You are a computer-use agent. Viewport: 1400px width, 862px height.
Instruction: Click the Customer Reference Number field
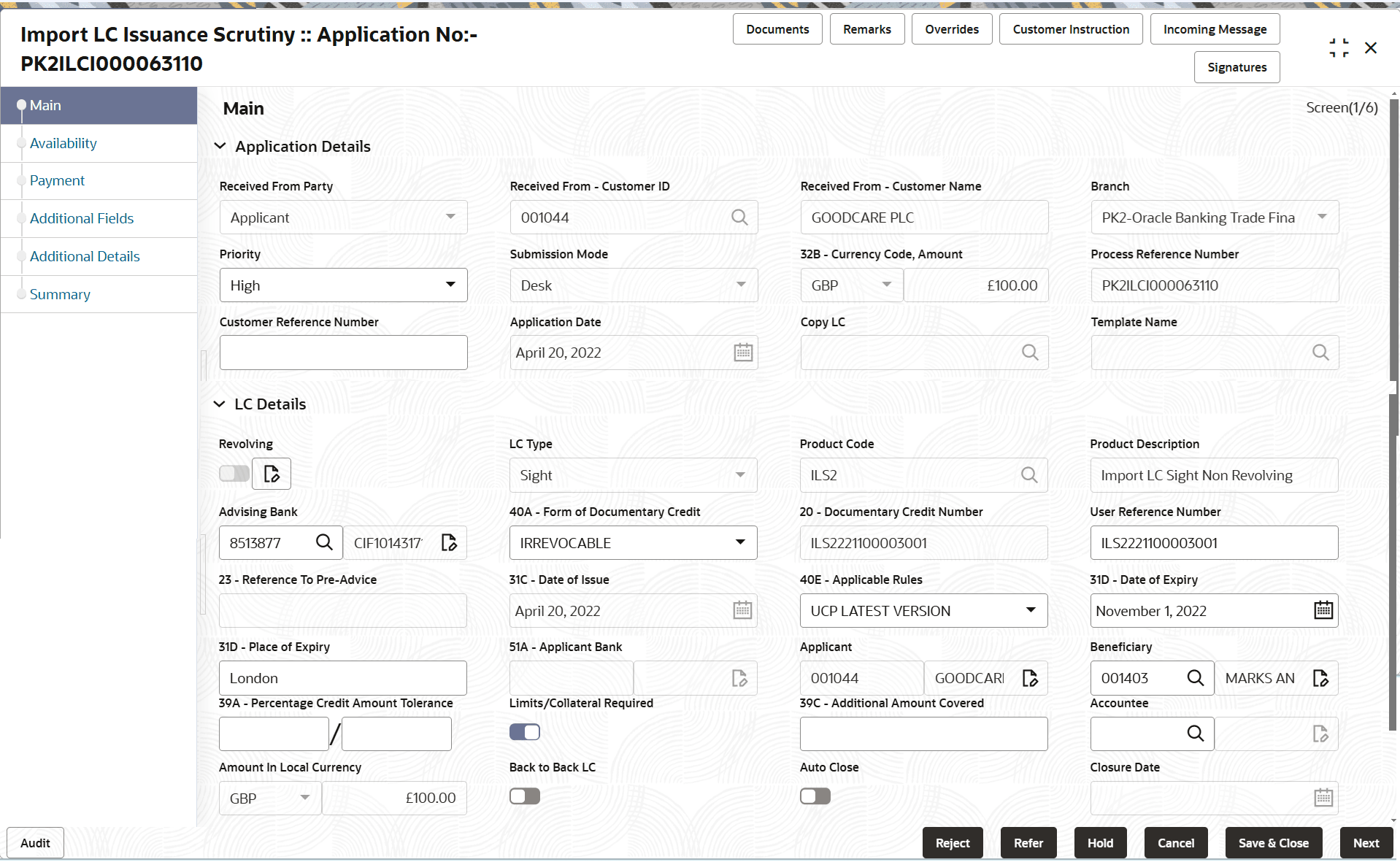[x=343, y=353]
